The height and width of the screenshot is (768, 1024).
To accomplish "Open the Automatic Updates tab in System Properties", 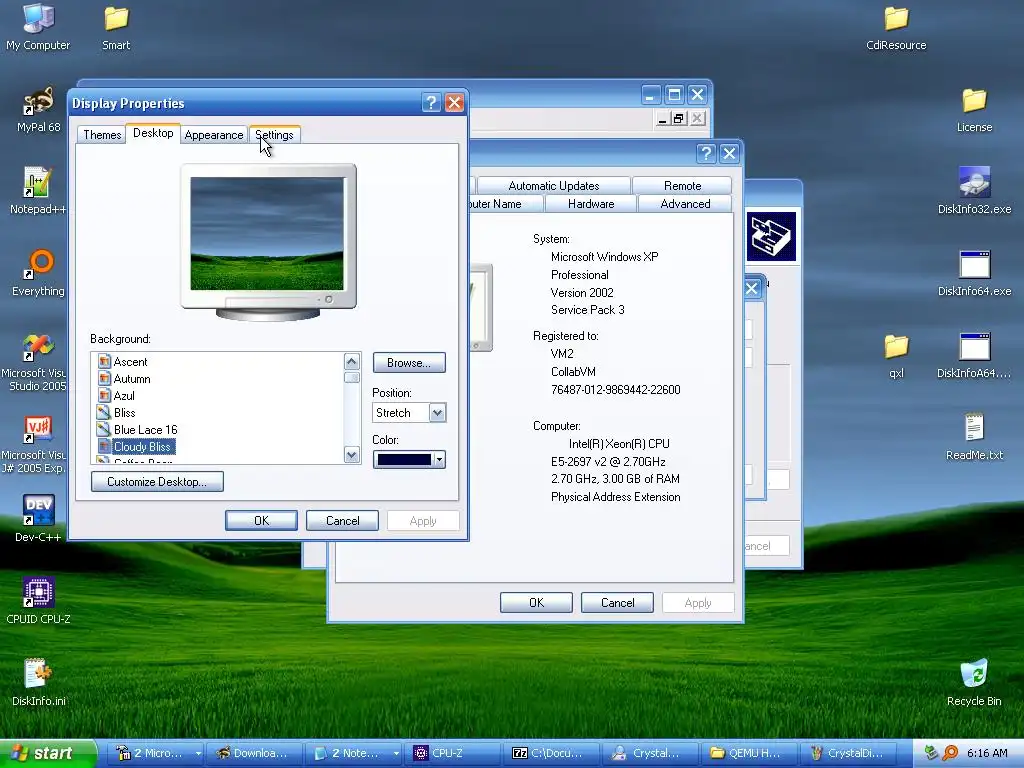I will pyautogui.click(x=554, y=185).
